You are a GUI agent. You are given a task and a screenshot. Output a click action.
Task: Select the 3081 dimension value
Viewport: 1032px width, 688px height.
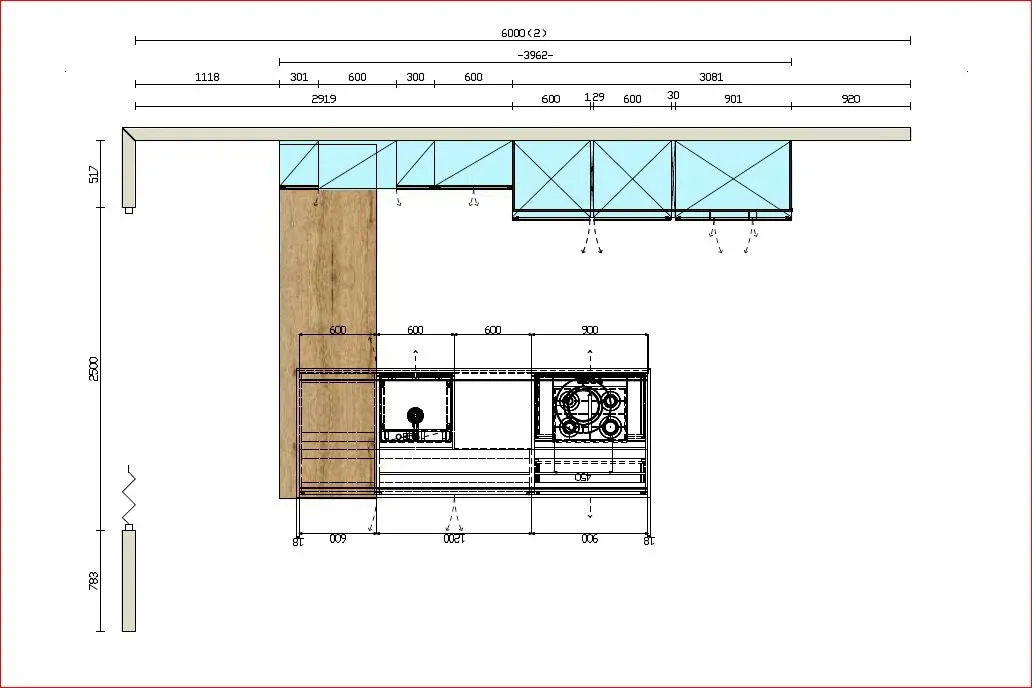pyautogui.click(x=711, y=77)
